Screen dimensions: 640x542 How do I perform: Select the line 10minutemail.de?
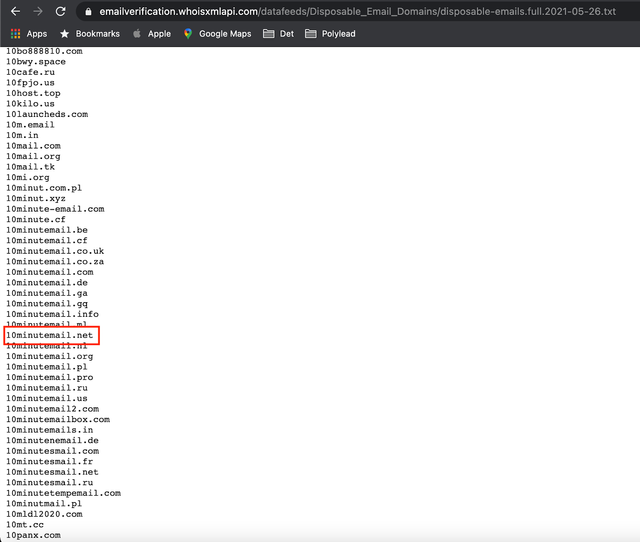(x=47, y=283)
